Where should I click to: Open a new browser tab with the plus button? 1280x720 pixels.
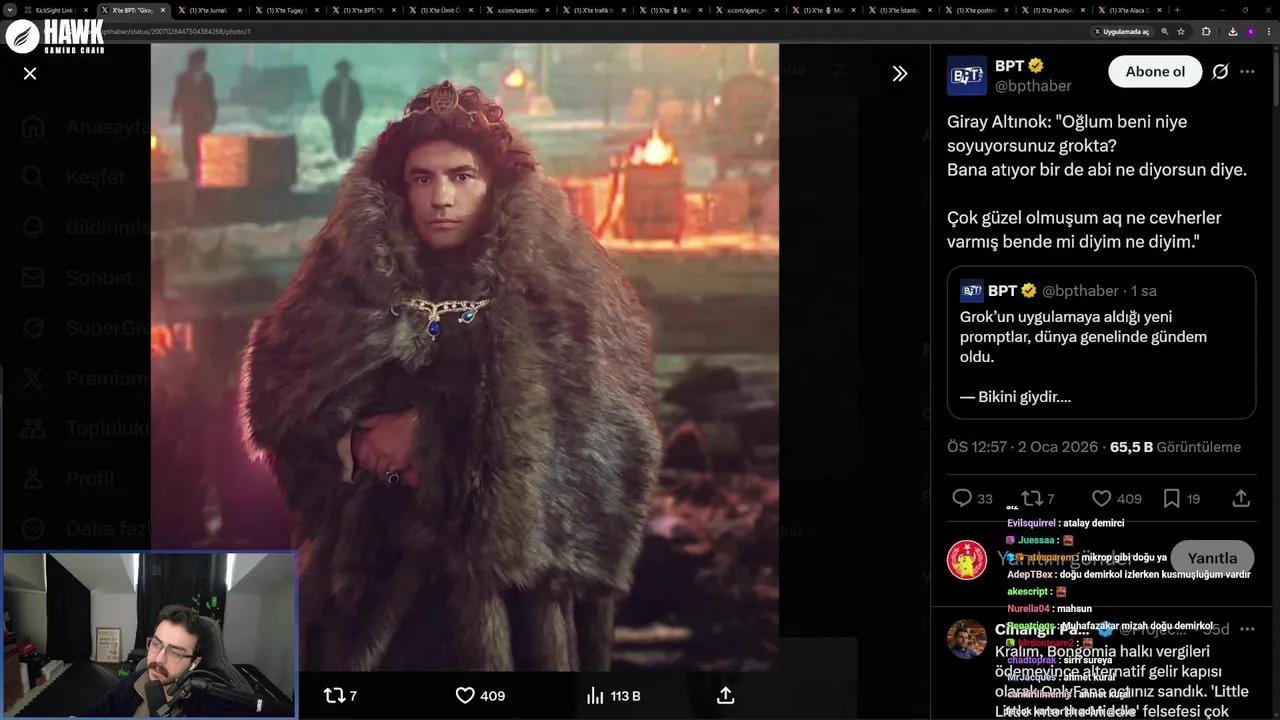[x=1177, y=10]
